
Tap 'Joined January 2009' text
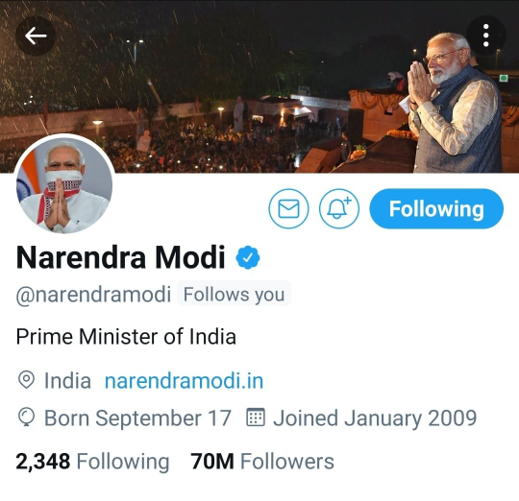[x=375, y=418]
